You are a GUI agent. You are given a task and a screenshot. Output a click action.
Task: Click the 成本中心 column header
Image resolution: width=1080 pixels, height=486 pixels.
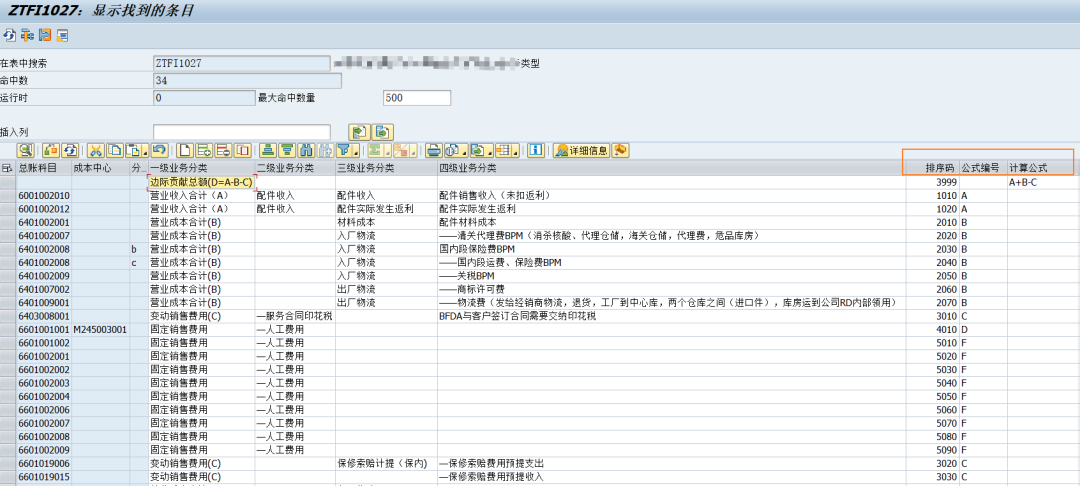[x=101, y=167]
